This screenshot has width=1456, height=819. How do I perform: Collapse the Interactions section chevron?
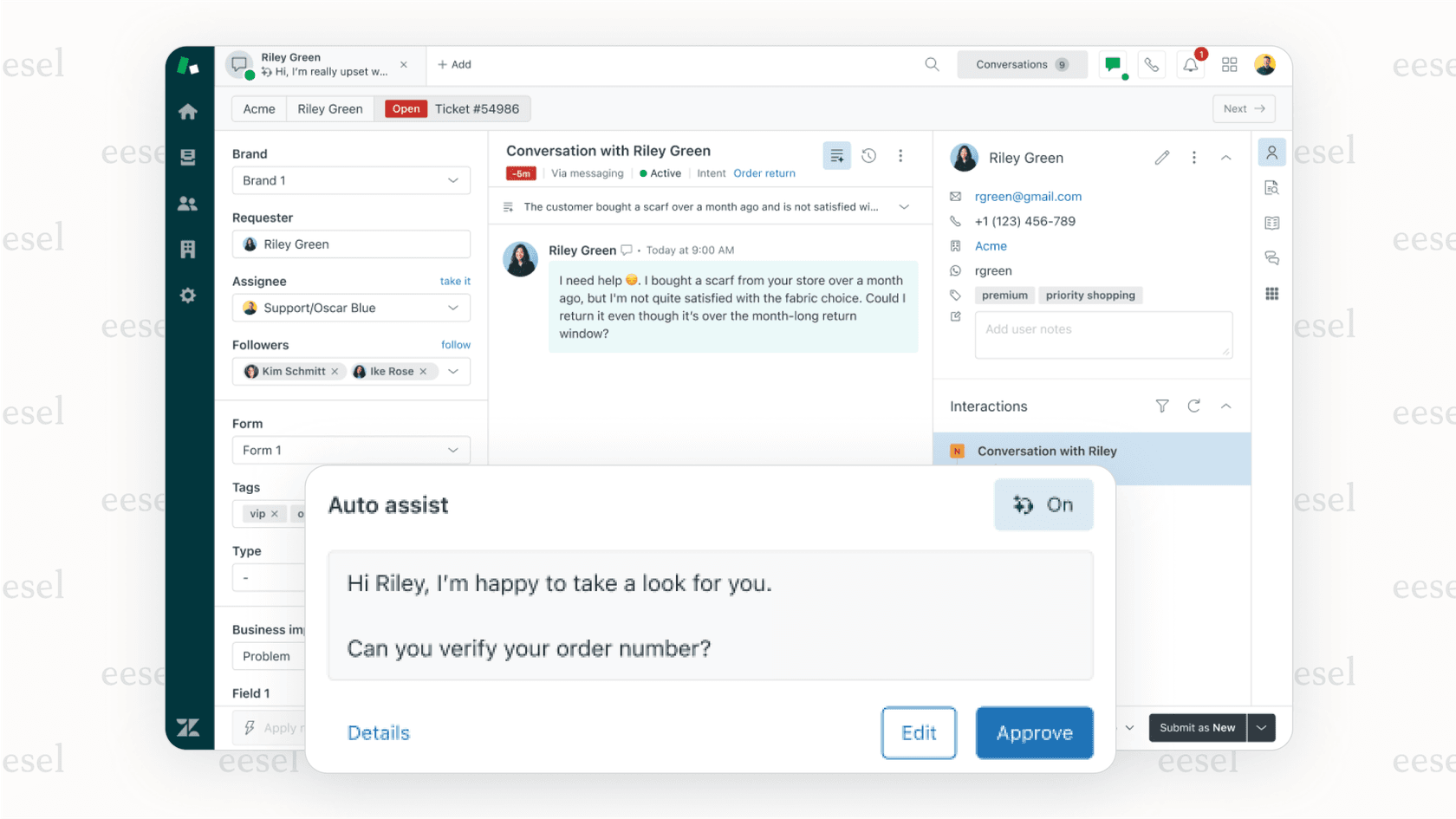coord(1225,406)
